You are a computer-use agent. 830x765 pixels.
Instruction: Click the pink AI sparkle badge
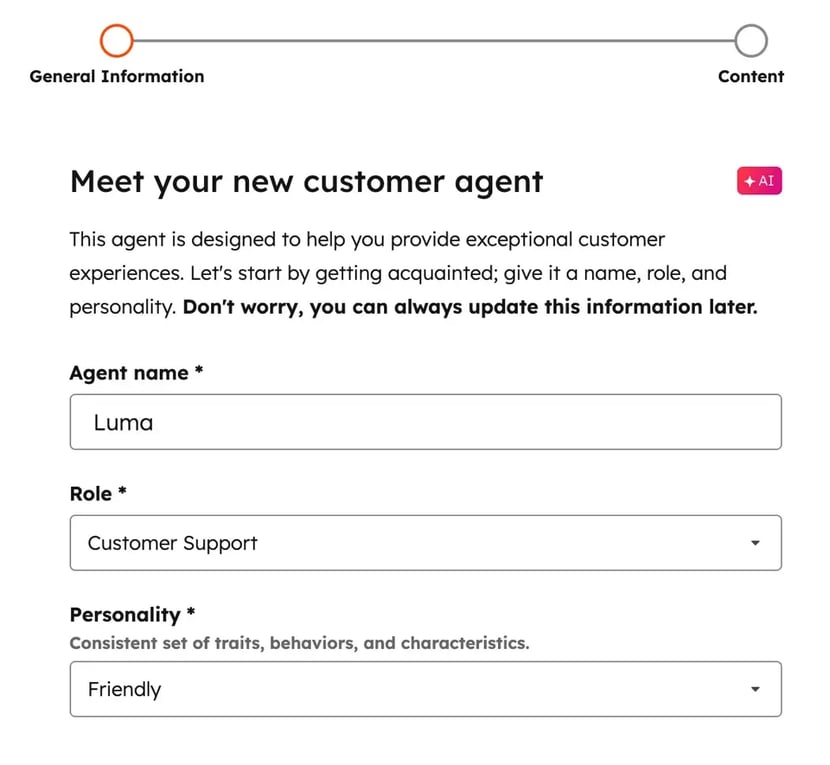[759, 181]
